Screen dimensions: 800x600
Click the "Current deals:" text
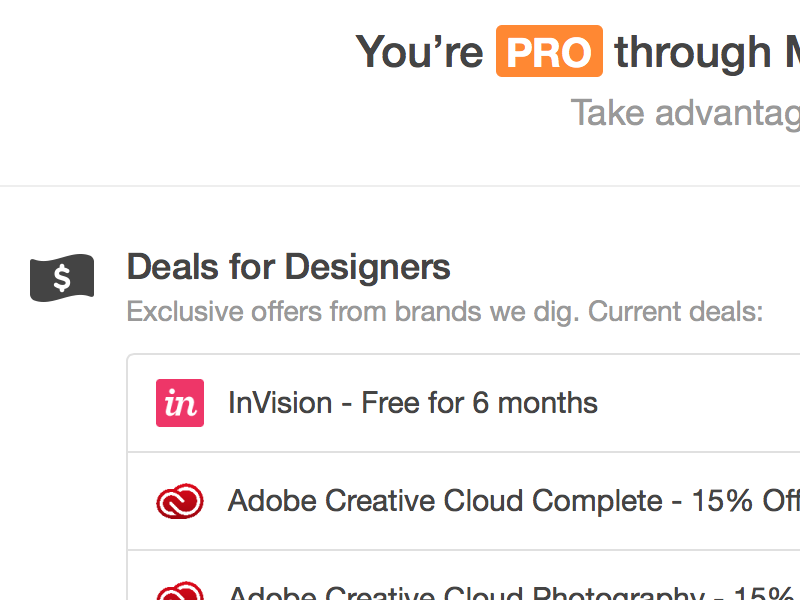coord(675,312)
